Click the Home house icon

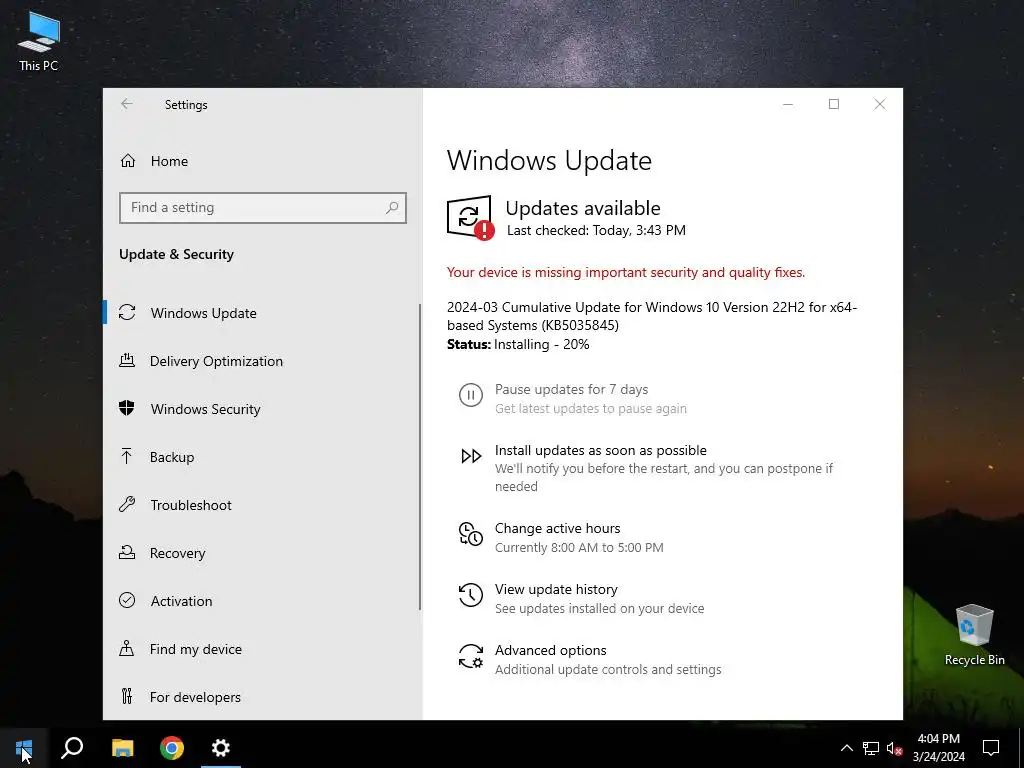128,161
